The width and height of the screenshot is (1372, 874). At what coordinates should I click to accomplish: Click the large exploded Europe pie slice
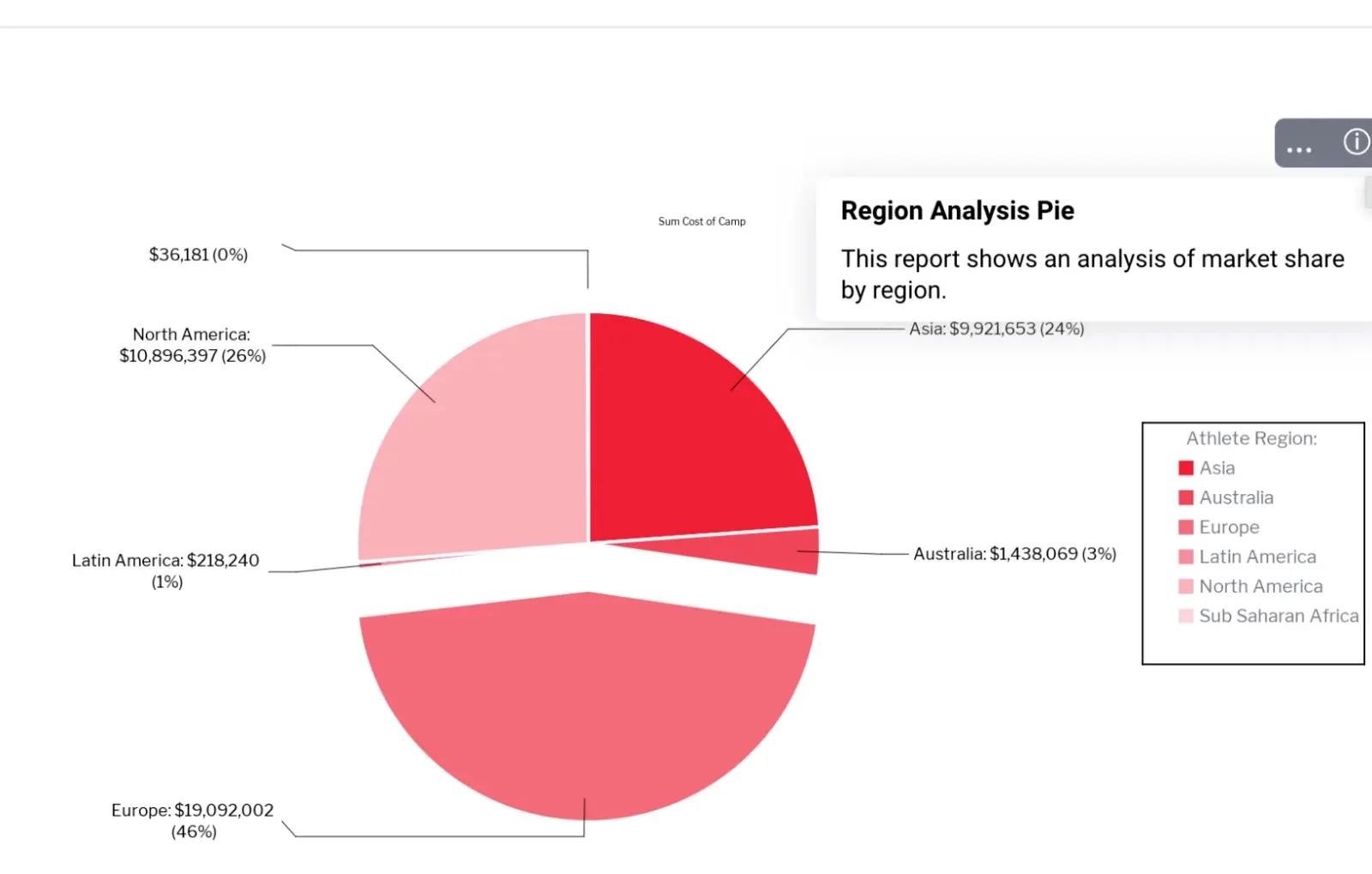(587, 703)
